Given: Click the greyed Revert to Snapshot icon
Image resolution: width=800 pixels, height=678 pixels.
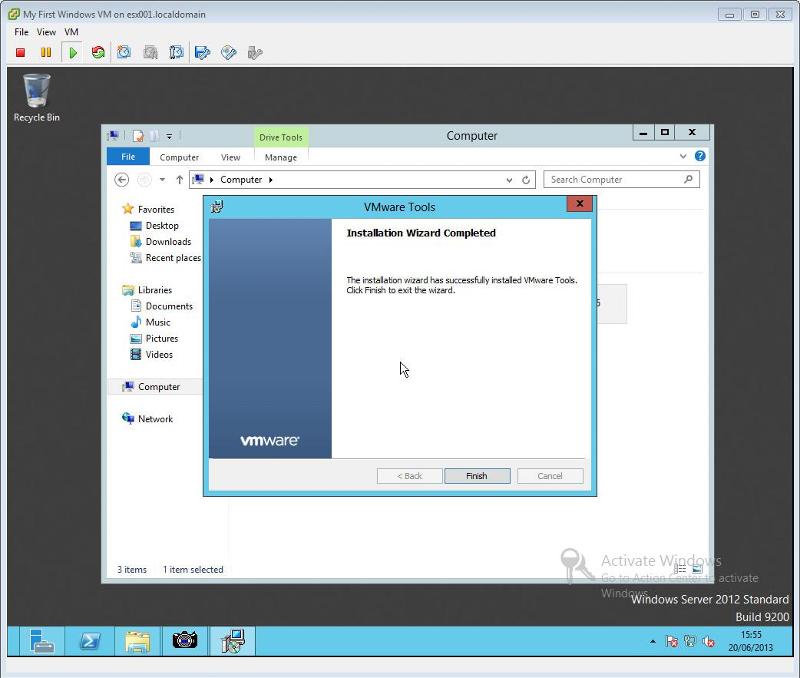Looking at the screenshot, I should tap(151, 52).
